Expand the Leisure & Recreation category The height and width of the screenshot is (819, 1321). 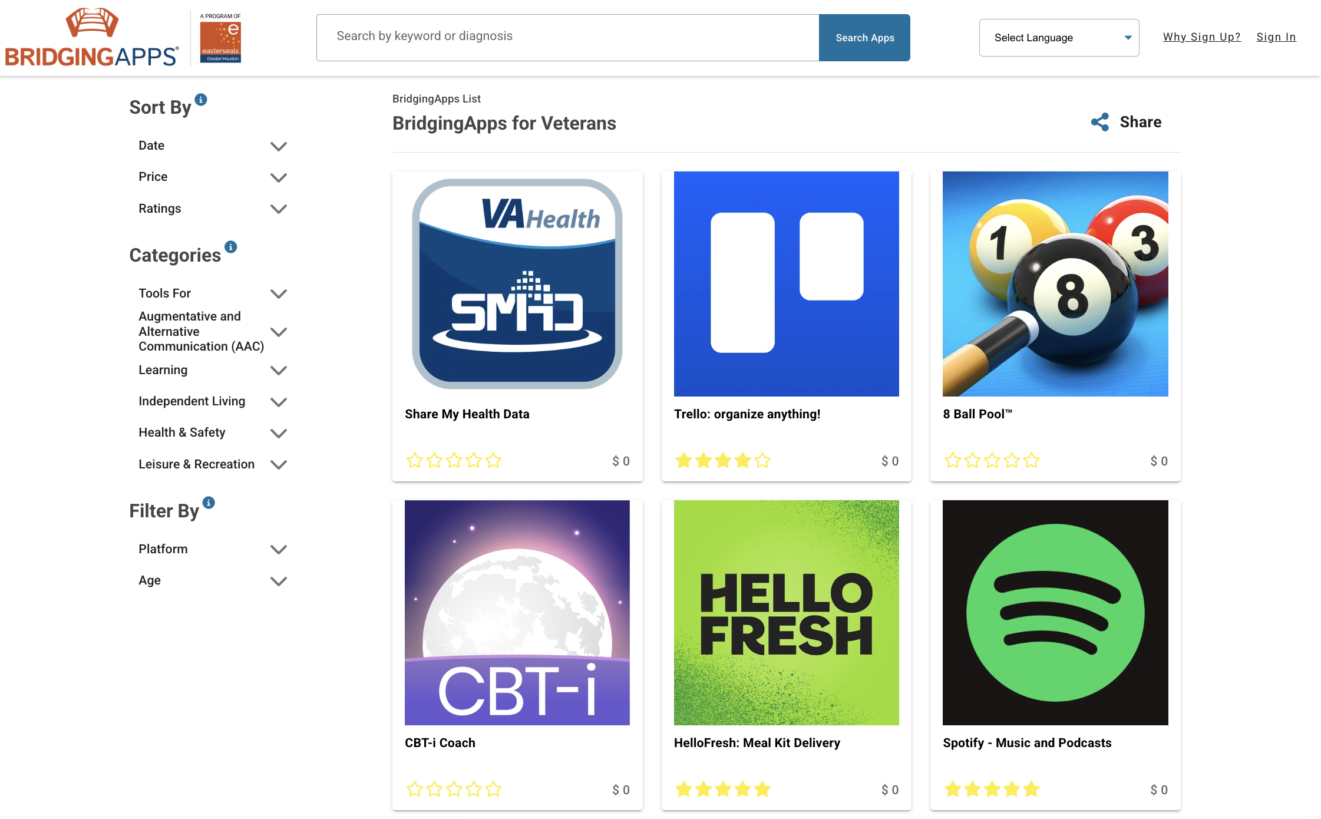pyautogui.click(x=278, y=464)
